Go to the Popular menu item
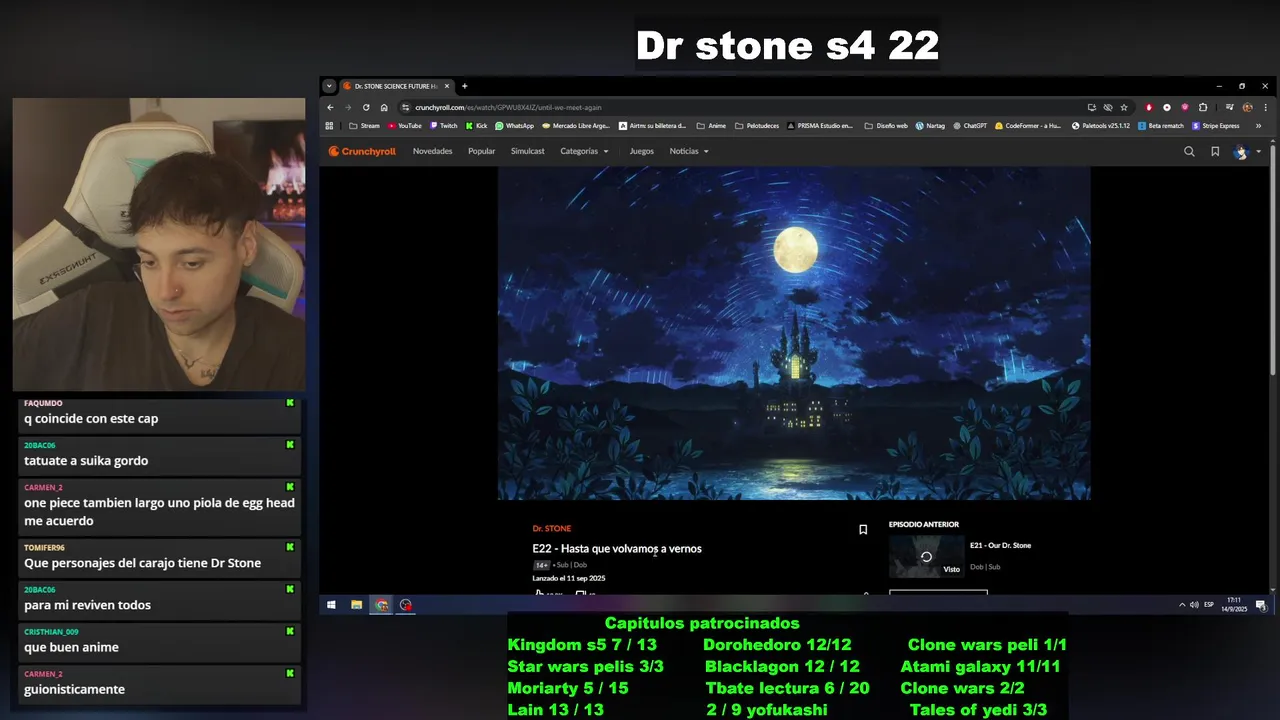 coord(482,151)
